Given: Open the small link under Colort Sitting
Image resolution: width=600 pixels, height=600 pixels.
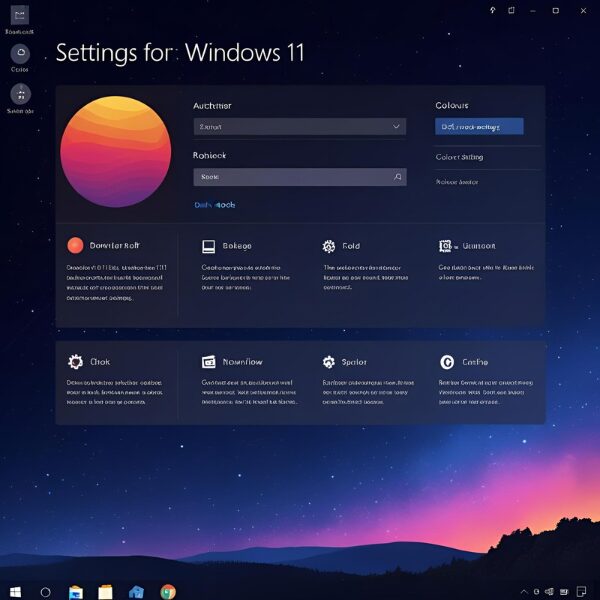Looking at the screenshot, I should tap(457, 182).
